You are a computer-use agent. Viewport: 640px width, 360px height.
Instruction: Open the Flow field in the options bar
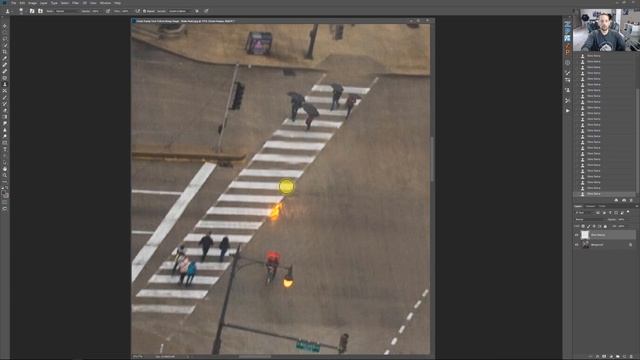click(125, 11)
